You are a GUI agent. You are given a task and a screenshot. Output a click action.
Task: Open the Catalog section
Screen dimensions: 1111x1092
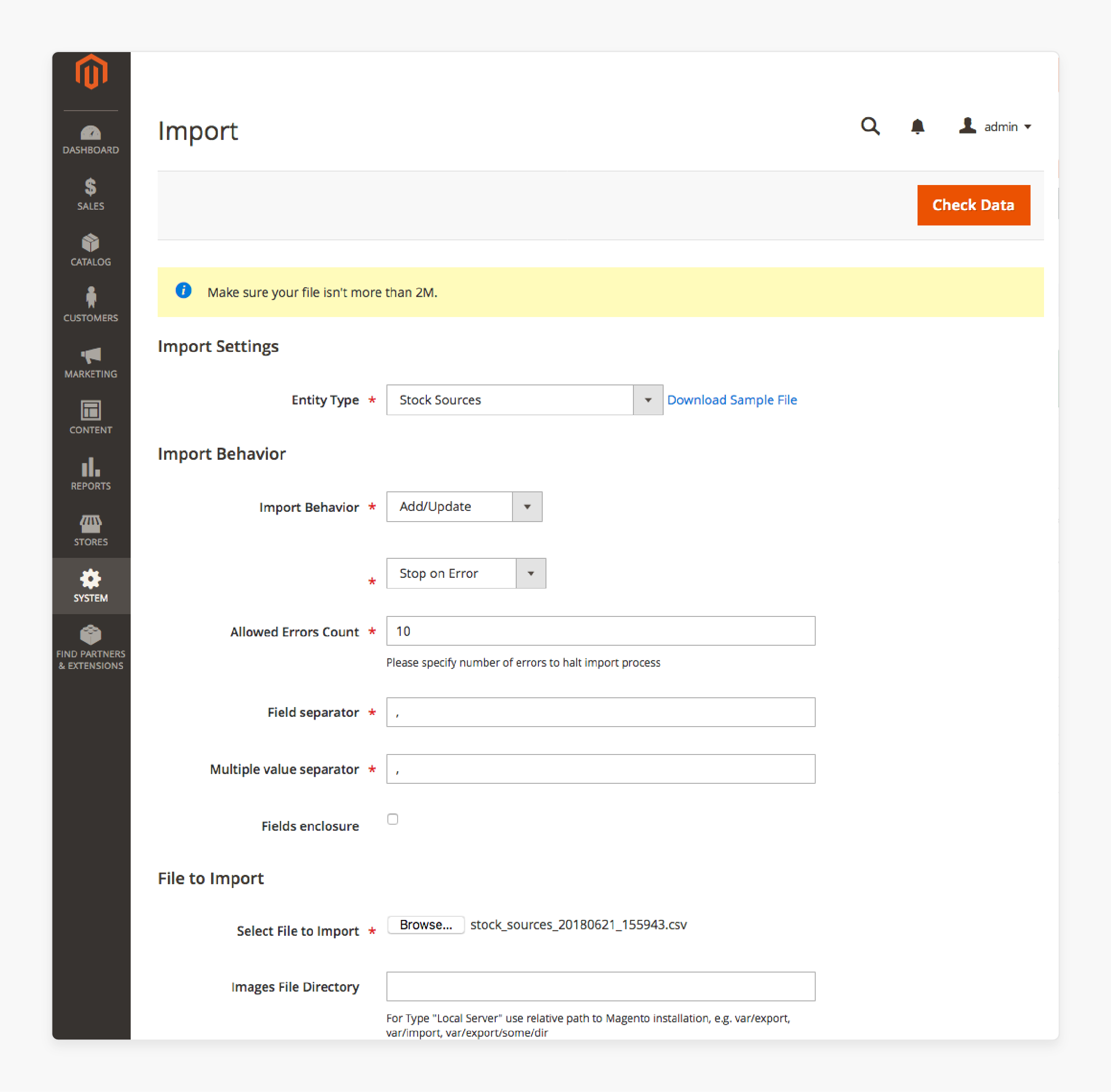pos(91,251)
